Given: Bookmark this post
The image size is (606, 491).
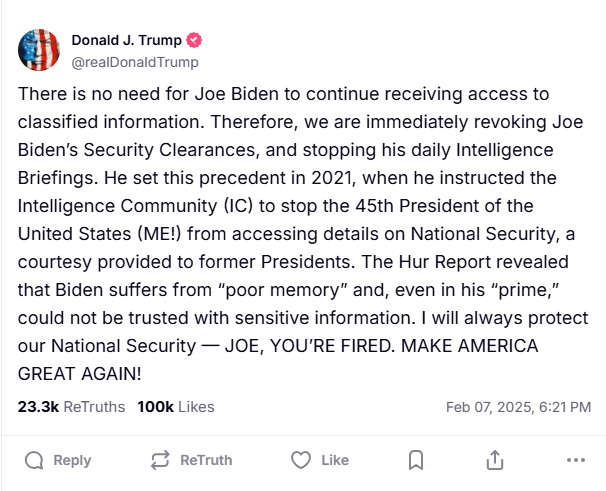Looking at the screenshot, I should pos(417,460).
